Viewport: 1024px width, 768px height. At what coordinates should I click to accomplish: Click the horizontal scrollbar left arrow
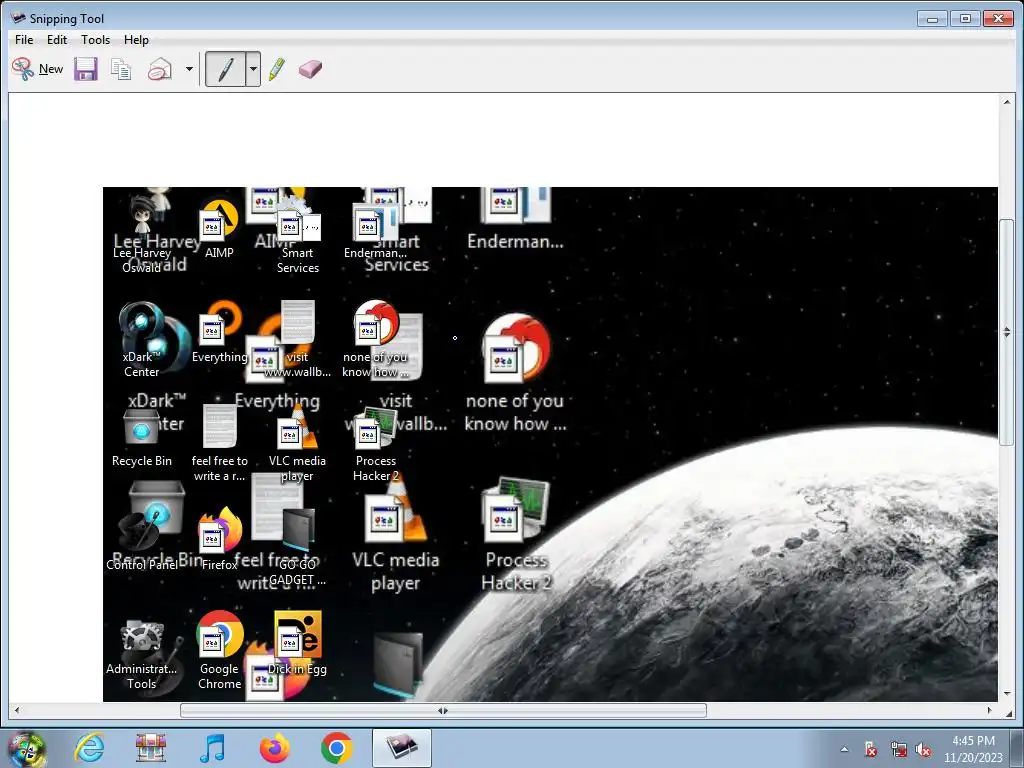click(x=17, y=710)
